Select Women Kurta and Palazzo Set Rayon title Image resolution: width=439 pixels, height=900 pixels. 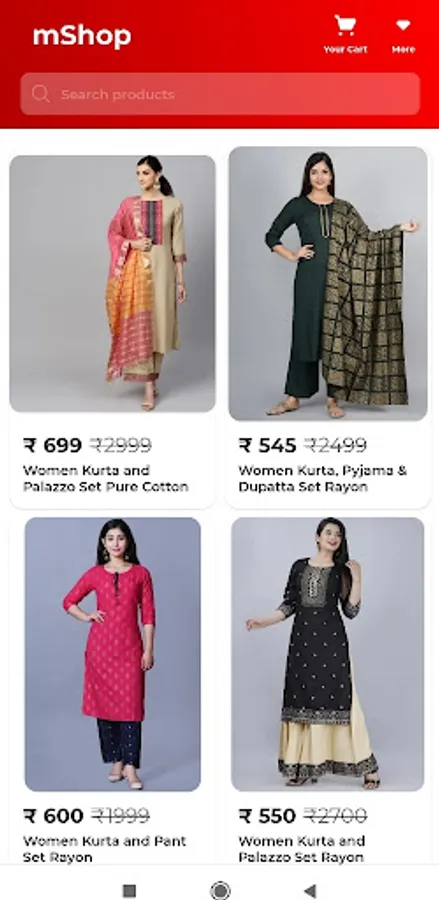pyautogui.click(x=301, y=849)
